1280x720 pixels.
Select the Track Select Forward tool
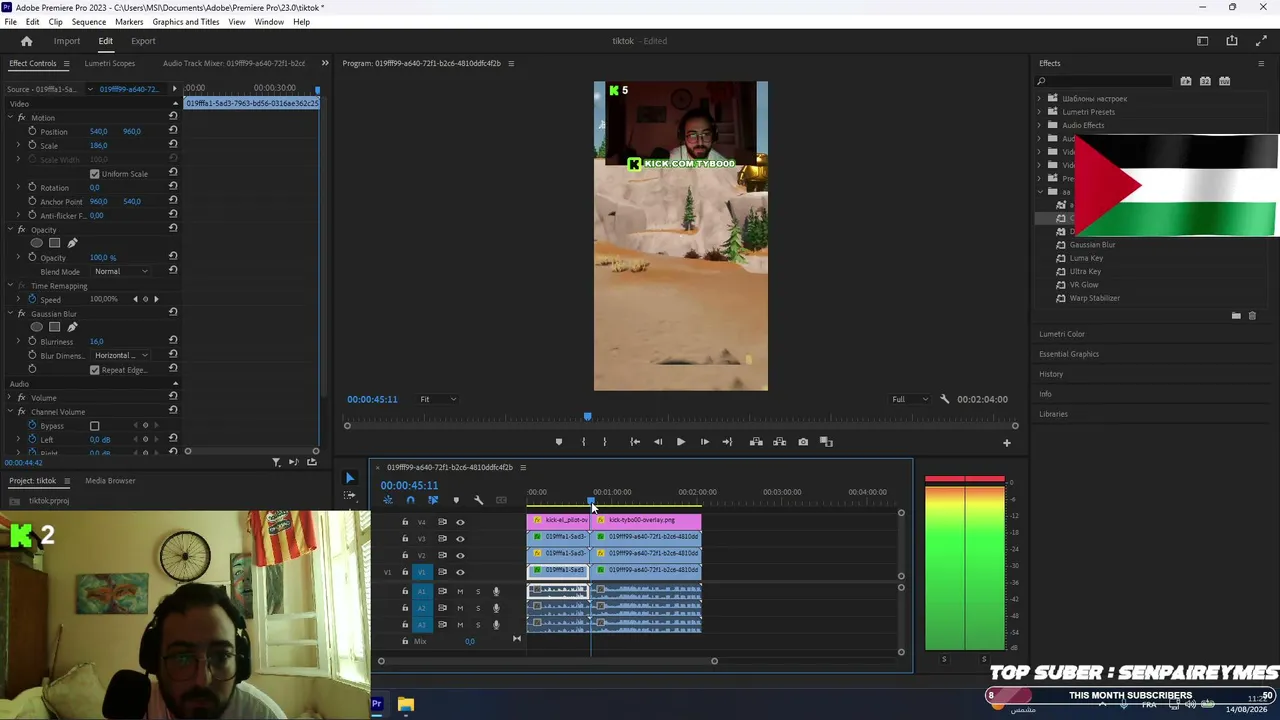coord(350,495)
